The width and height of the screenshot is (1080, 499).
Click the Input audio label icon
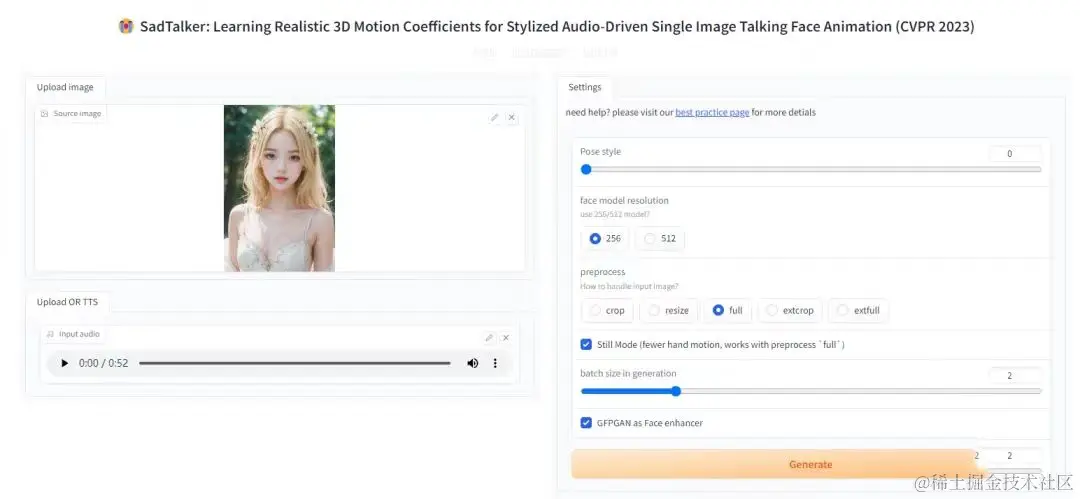tap(50, 334)
